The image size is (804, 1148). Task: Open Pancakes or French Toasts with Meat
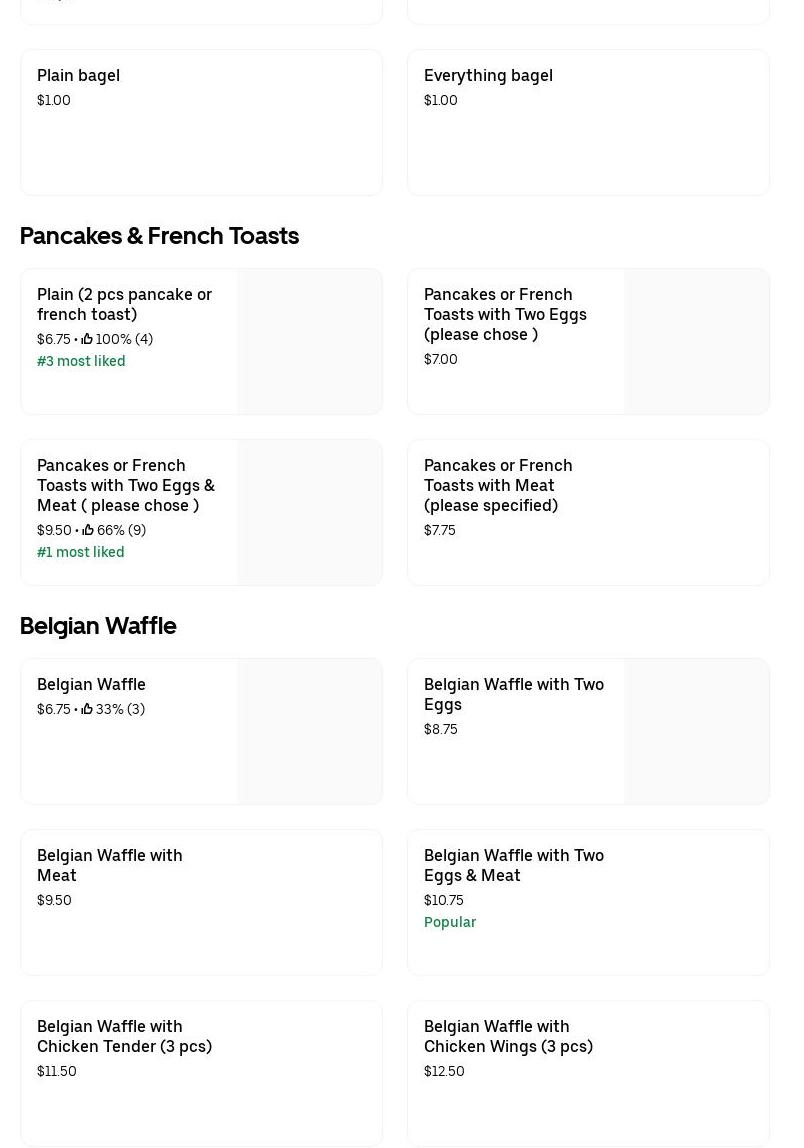click(x=498, y=485)
